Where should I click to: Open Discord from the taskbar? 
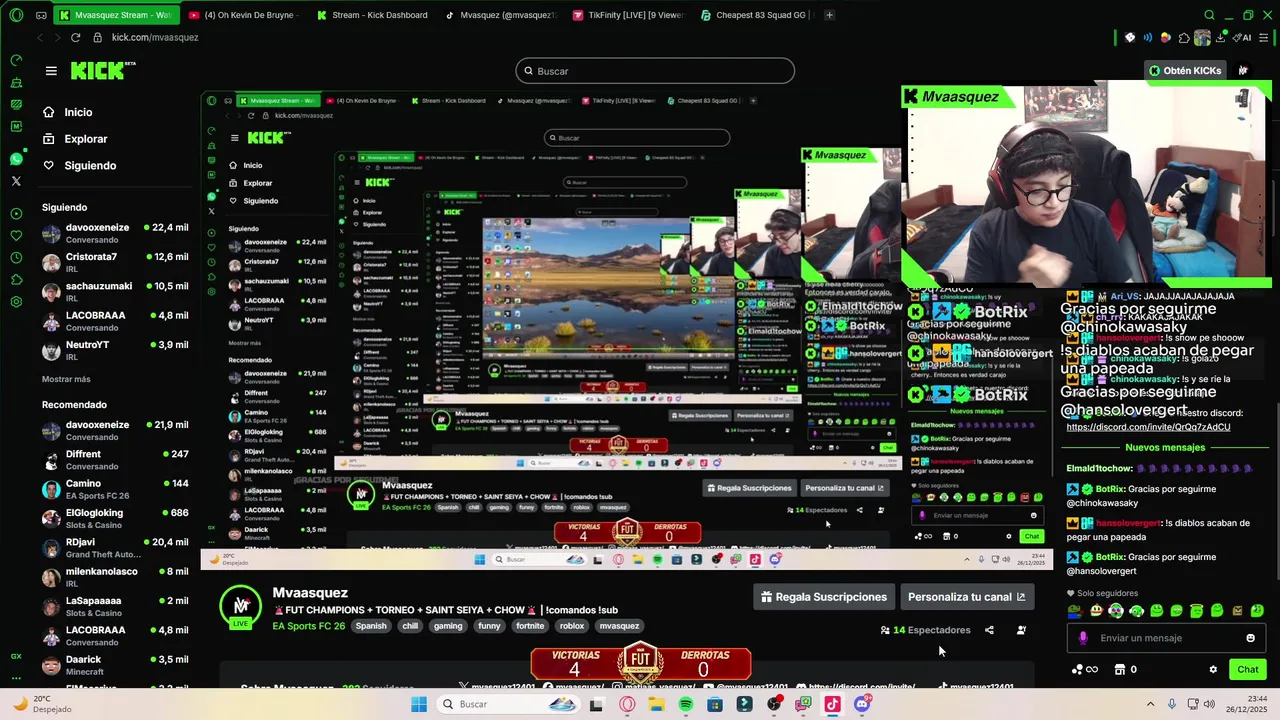click(x=862, y=704)
